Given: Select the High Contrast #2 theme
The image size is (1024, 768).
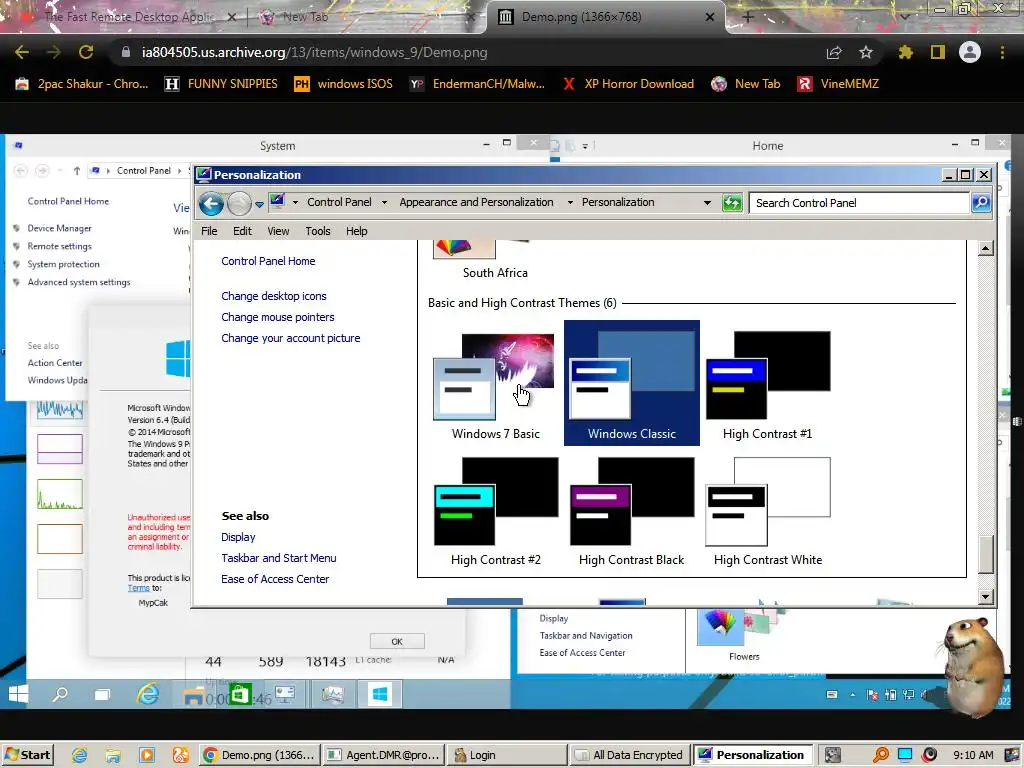Looking at the screenshot, I should click(x=496, y=511).
